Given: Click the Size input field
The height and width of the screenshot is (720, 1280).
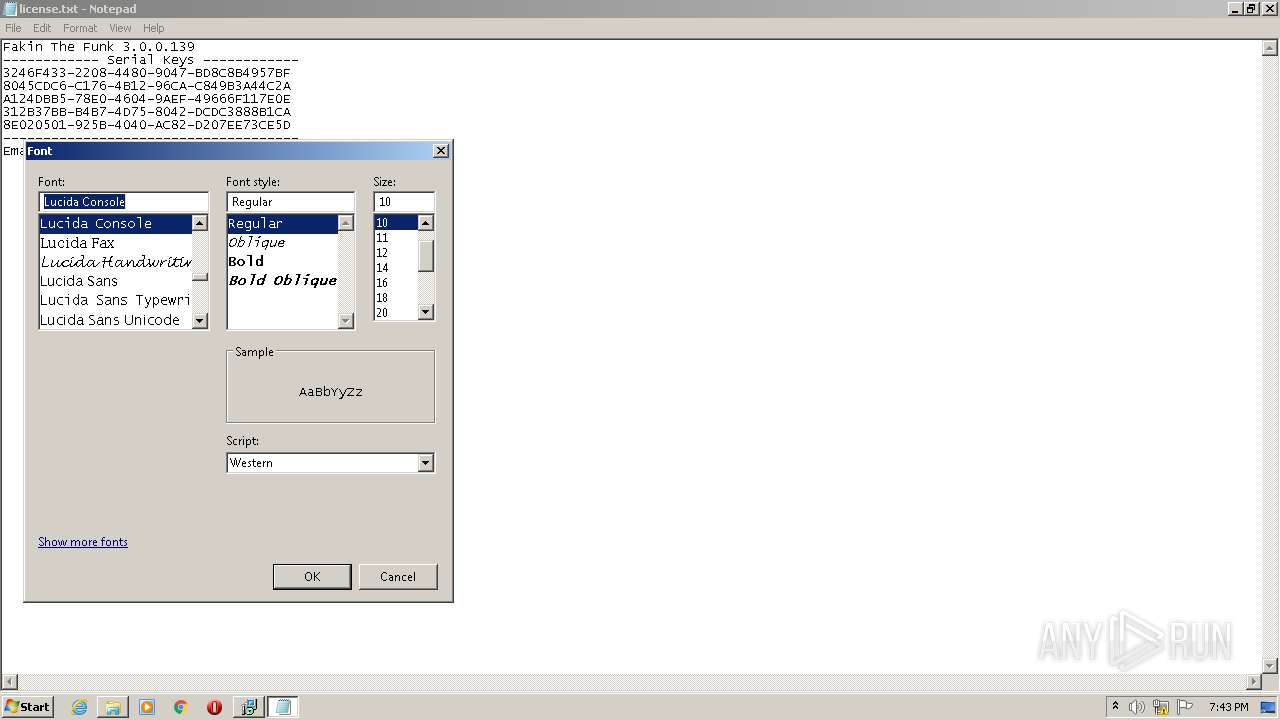Looking at the screenshot, I should tap(404, 202).
